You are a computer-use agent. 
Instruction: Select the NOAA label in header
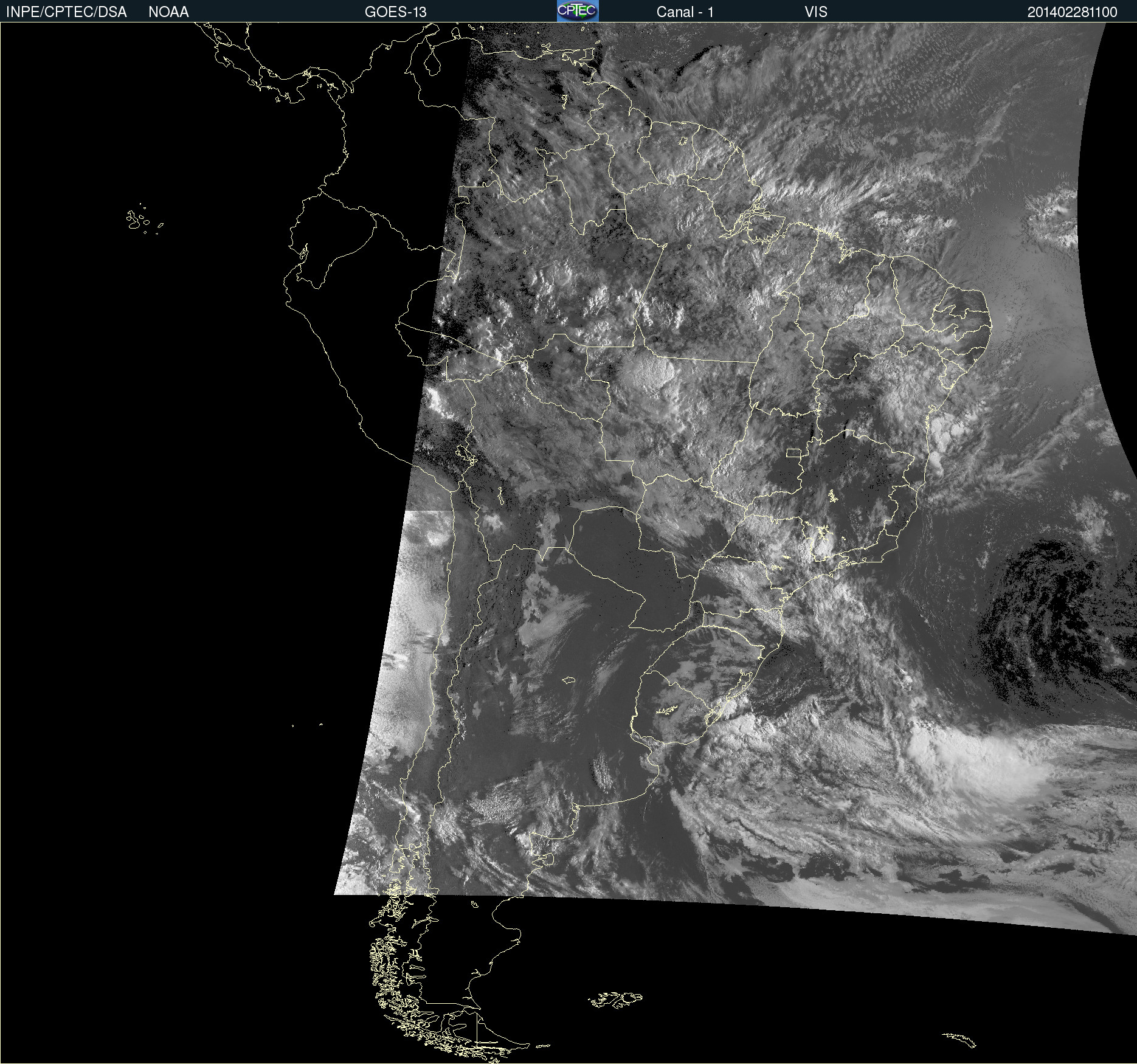(x=168, y=12)
